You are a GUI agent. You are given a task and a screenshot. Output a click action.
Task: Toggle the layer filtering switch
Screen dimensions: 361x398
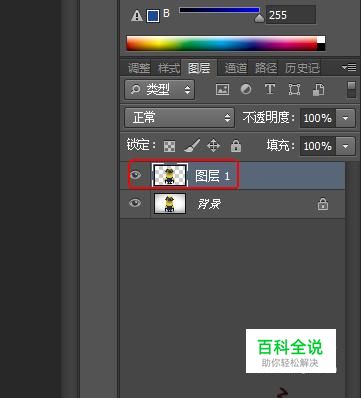click(351, 90)
